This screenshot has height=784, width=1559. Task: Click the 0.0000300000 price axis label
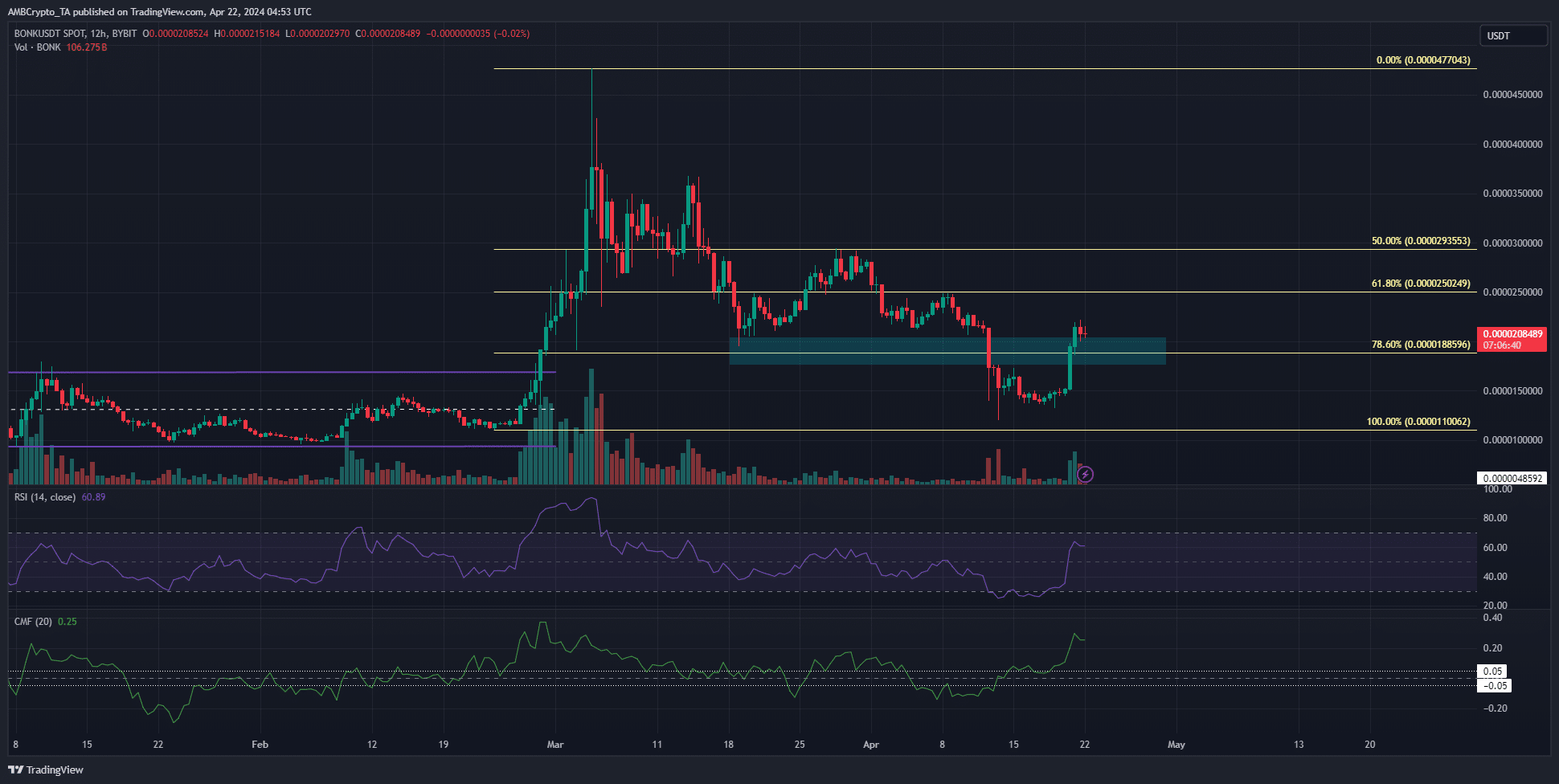tap(1512, 243)
